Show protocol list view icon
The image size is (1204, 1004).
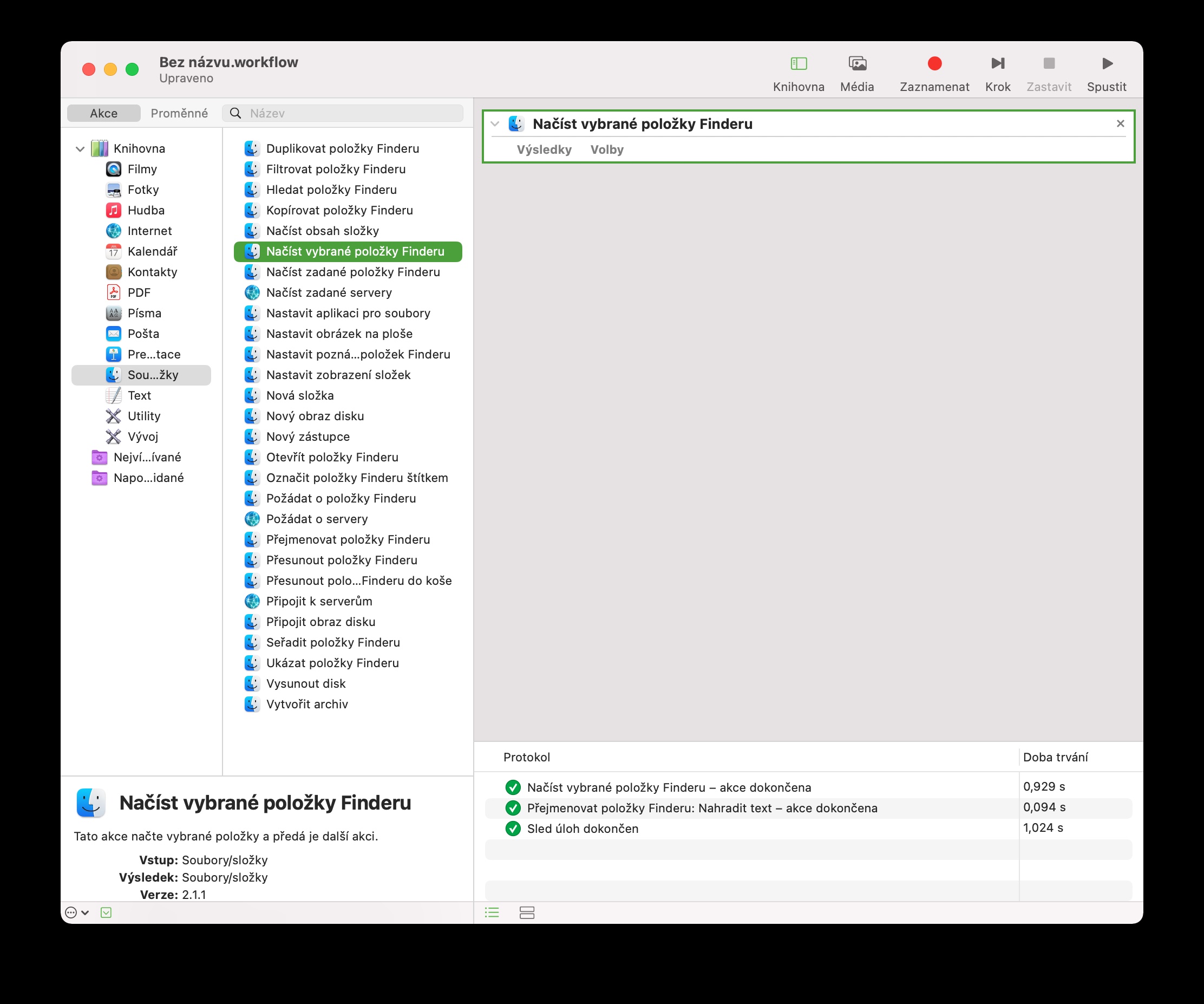click(x=492, y=912)
